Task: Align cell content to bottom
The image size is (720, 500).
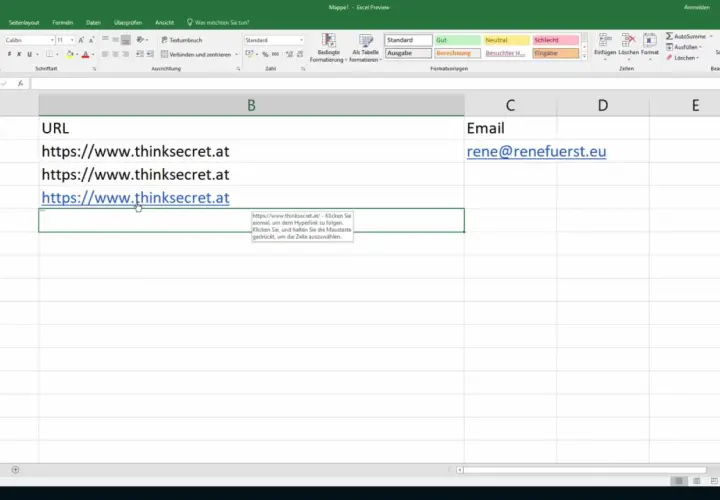Action: (x=126, y=40)
